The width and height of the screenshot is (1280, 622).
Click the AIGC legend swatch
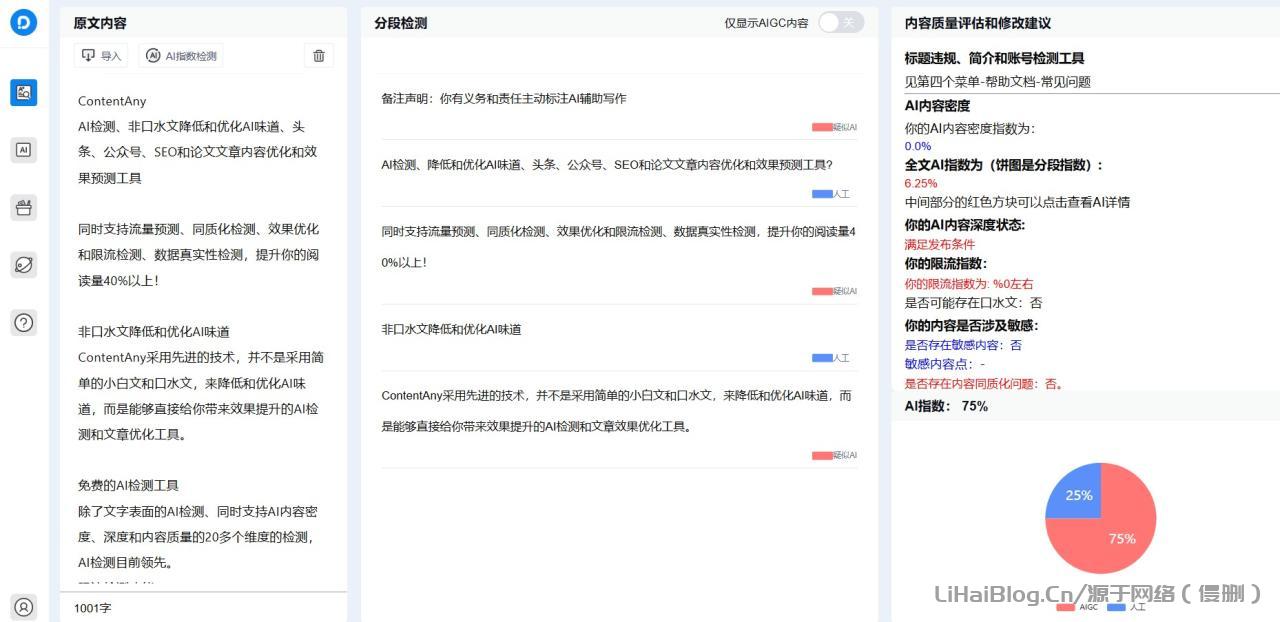[x=1065, y=607]
